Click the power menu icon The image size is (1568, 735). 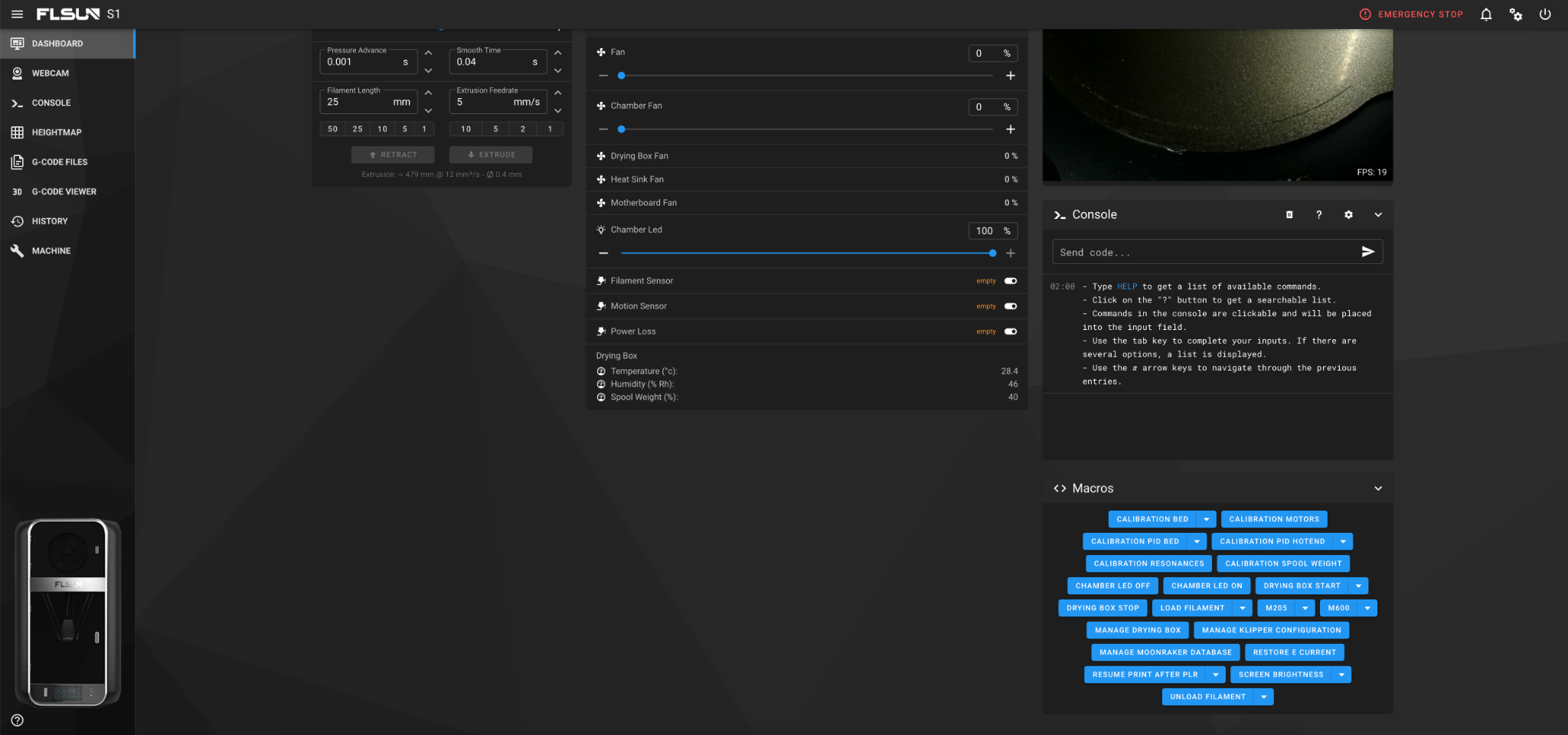pyautogui.click(x=1545, y=14)
